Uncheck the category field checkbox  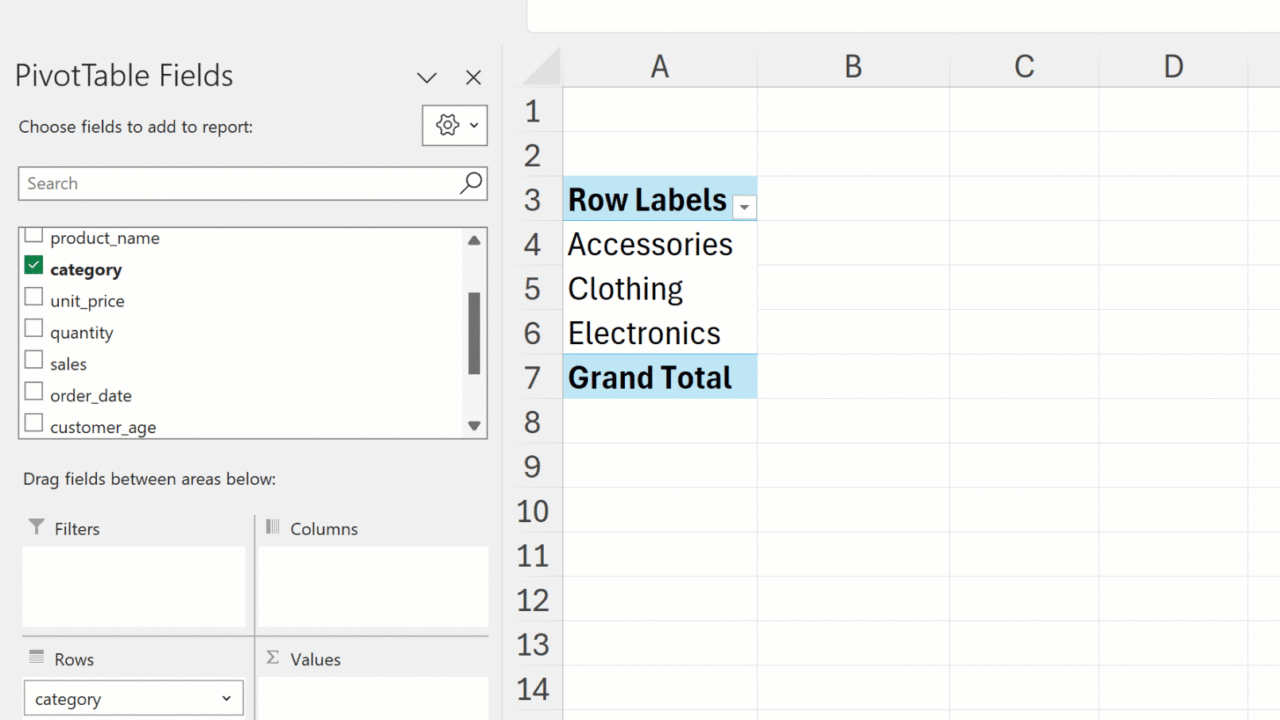[x=34, y=266]
